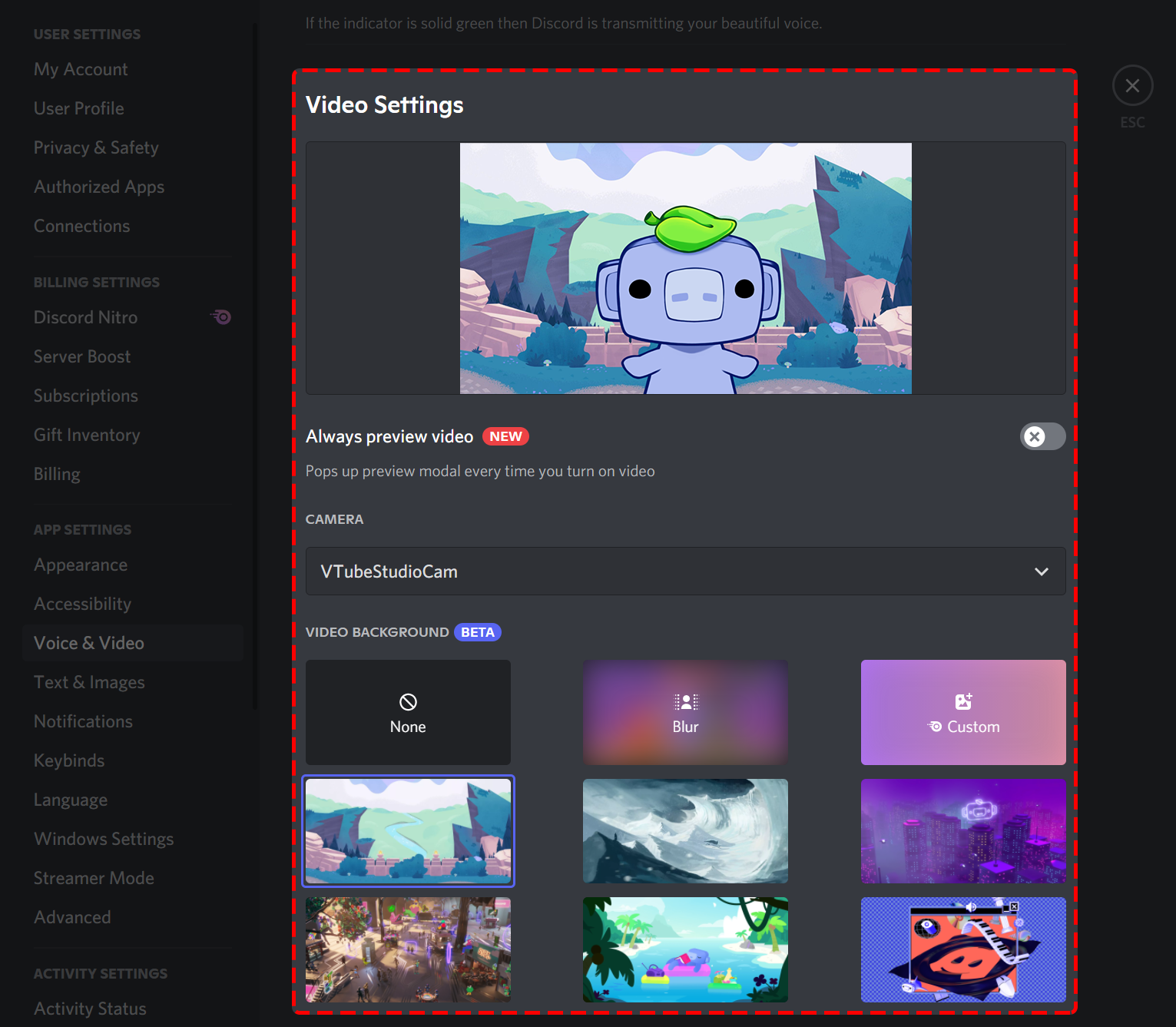Select the green valley landscape background
The height and width of the screenshot is (1027, 1176).
tap(408, 830)
